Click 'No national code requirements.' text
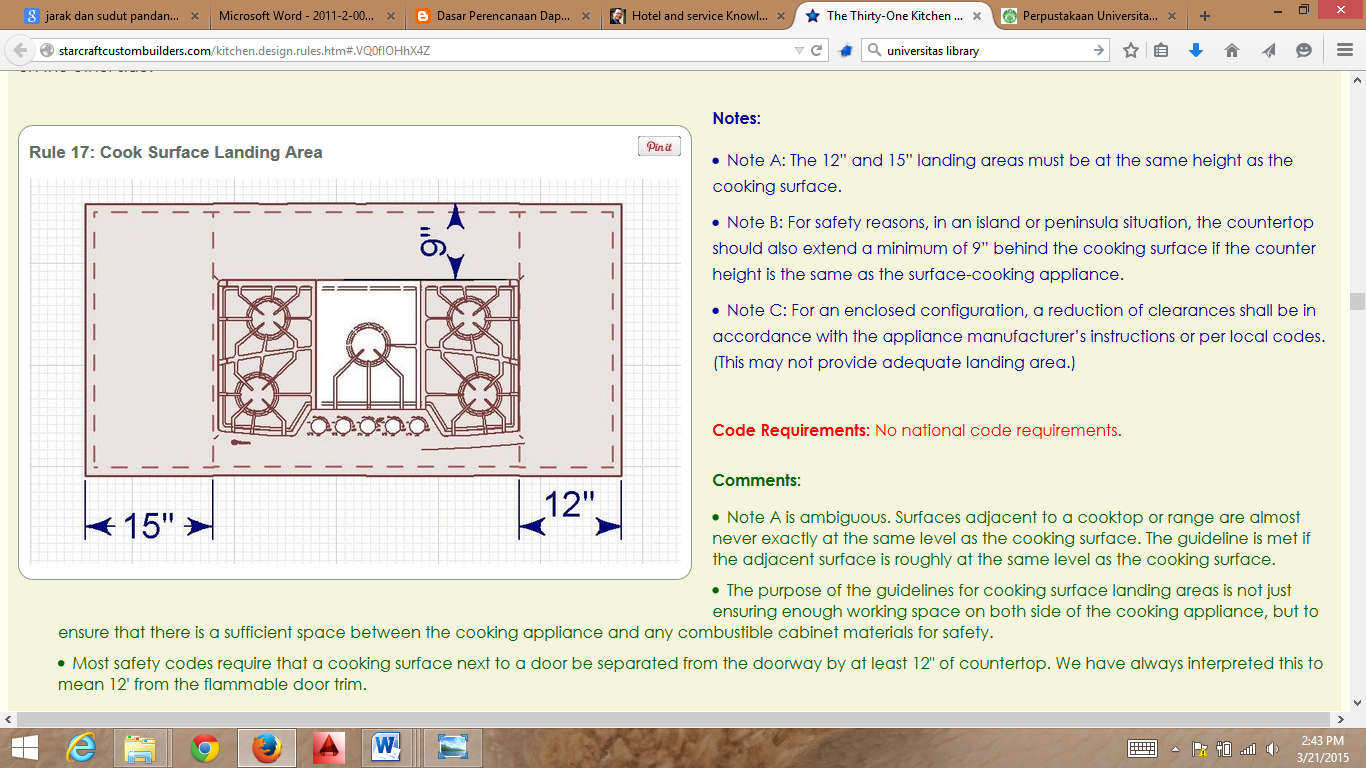Image resolution: width=1366 pixels, height=768 pixels. click(x=998, y=430)
